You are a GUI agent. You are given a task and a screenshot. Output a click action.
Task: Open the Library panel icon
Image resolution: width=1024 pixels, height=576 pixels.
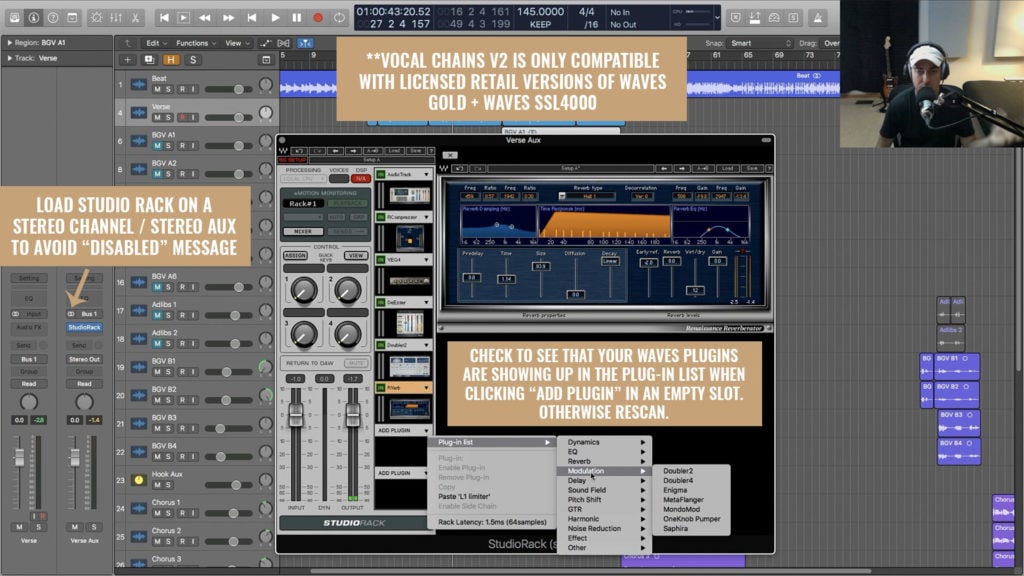(14, 18)
